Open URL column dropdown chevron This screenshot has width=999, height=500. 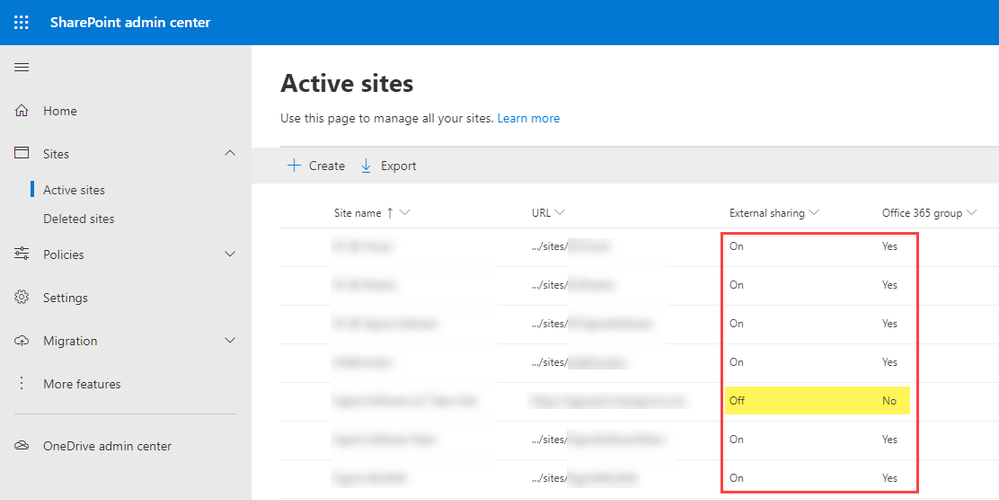click(x=559, y=213)
